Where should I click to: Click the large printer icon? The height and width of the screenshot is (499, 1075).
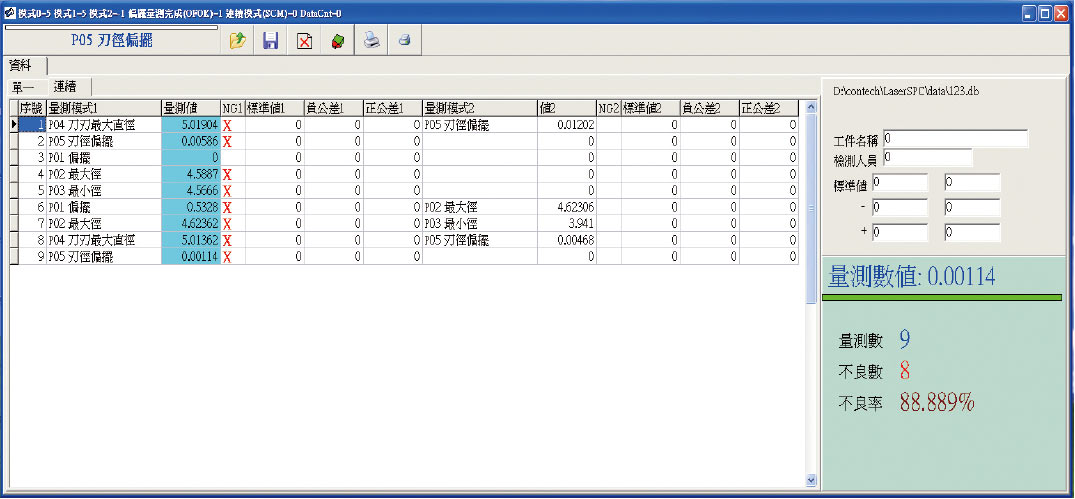click(371, 41)
